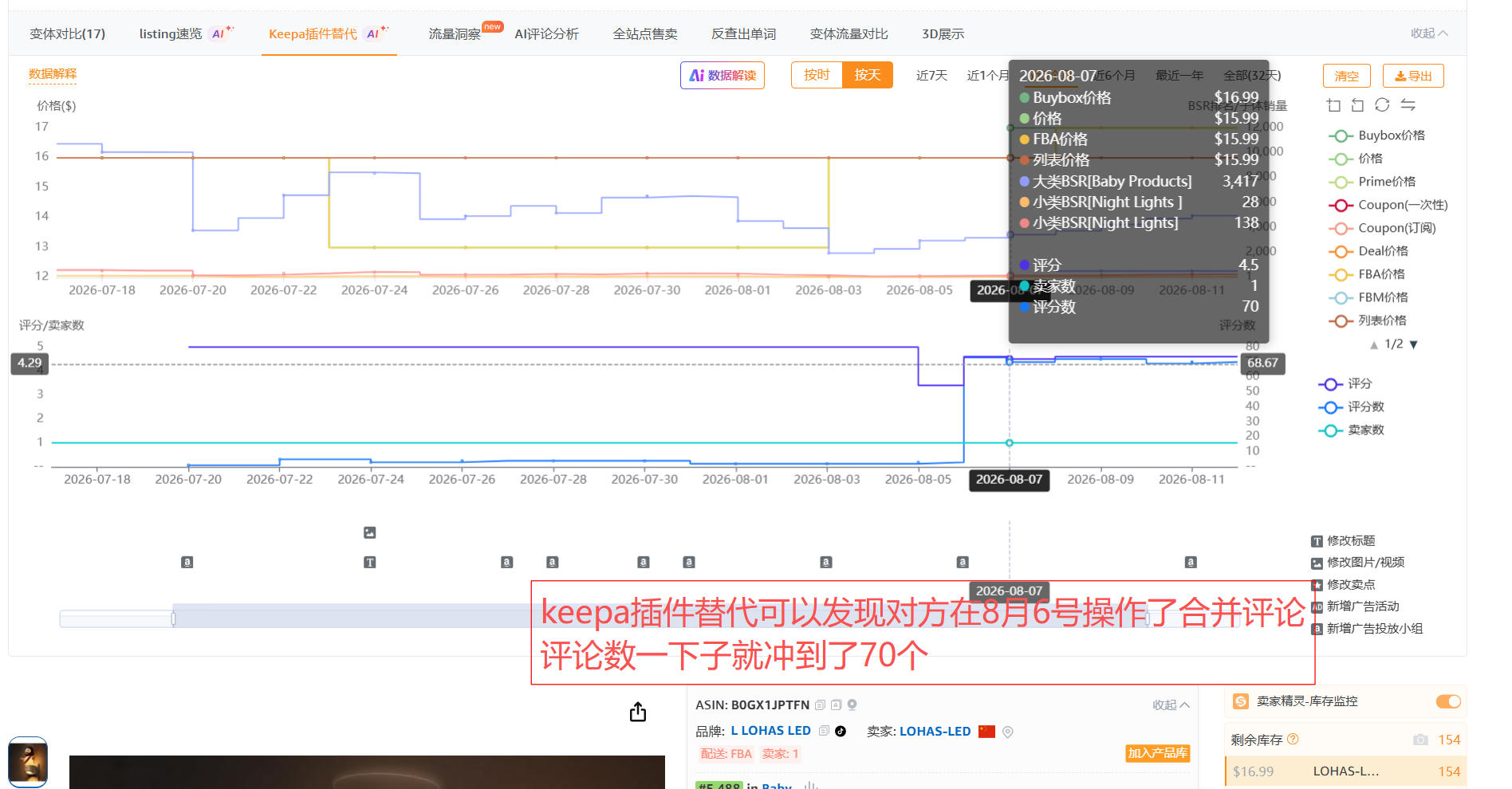Click the help question mark beside 剩余库存
1512x789 pixels.
[1293, 739]
